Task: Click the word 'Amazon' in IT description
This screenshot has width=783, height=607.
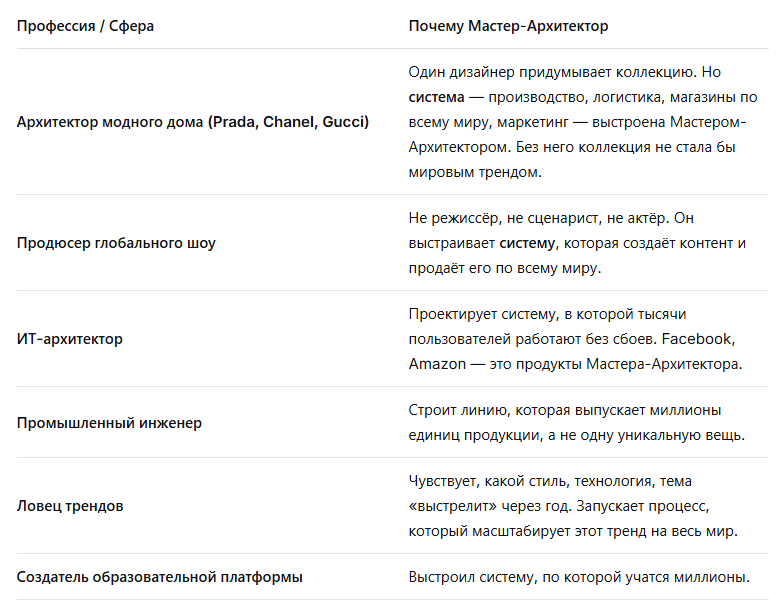Action: [437, 364]
